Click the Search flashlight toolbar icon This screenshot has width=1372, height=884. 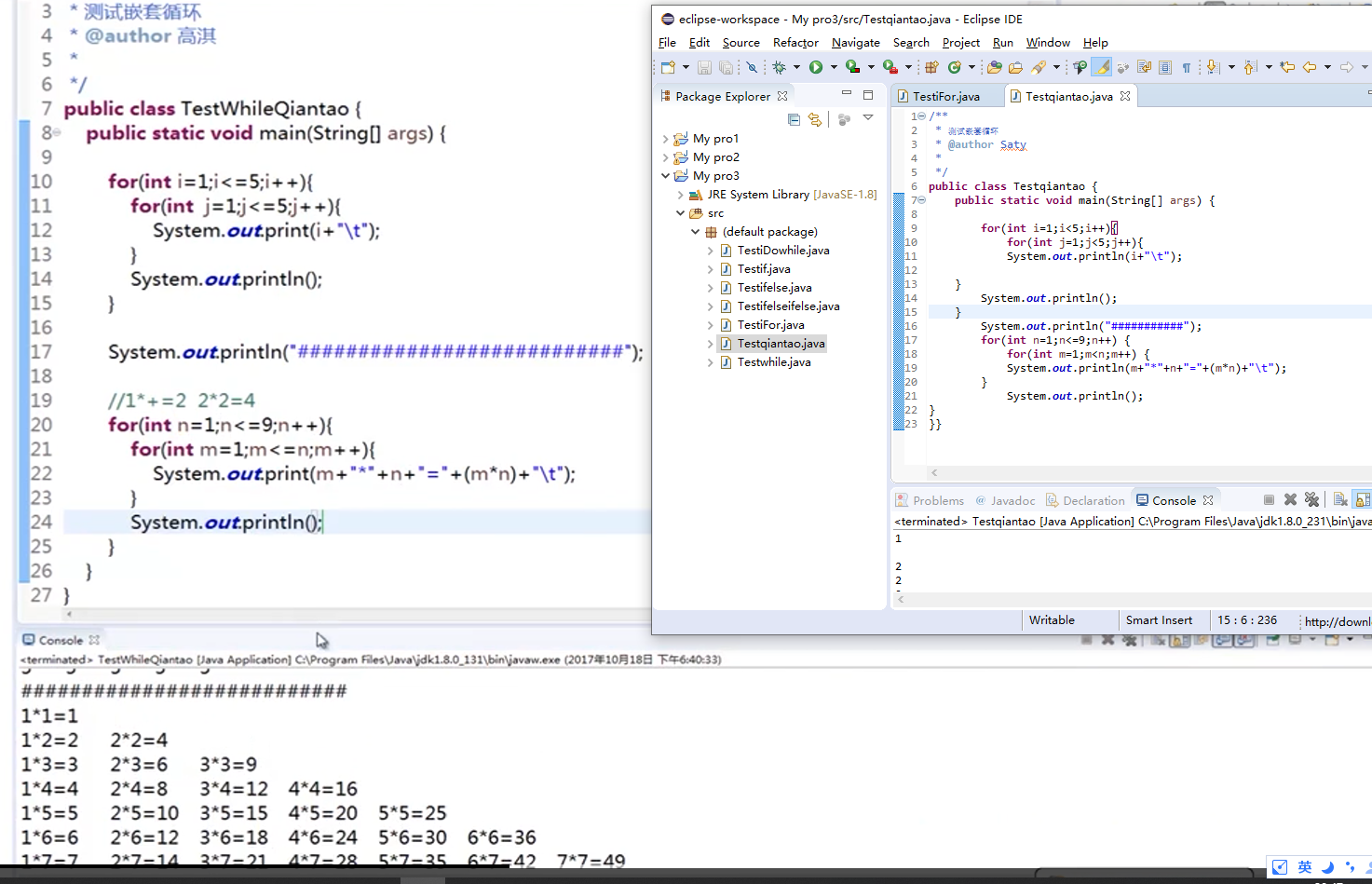[x=1039, y=67]
